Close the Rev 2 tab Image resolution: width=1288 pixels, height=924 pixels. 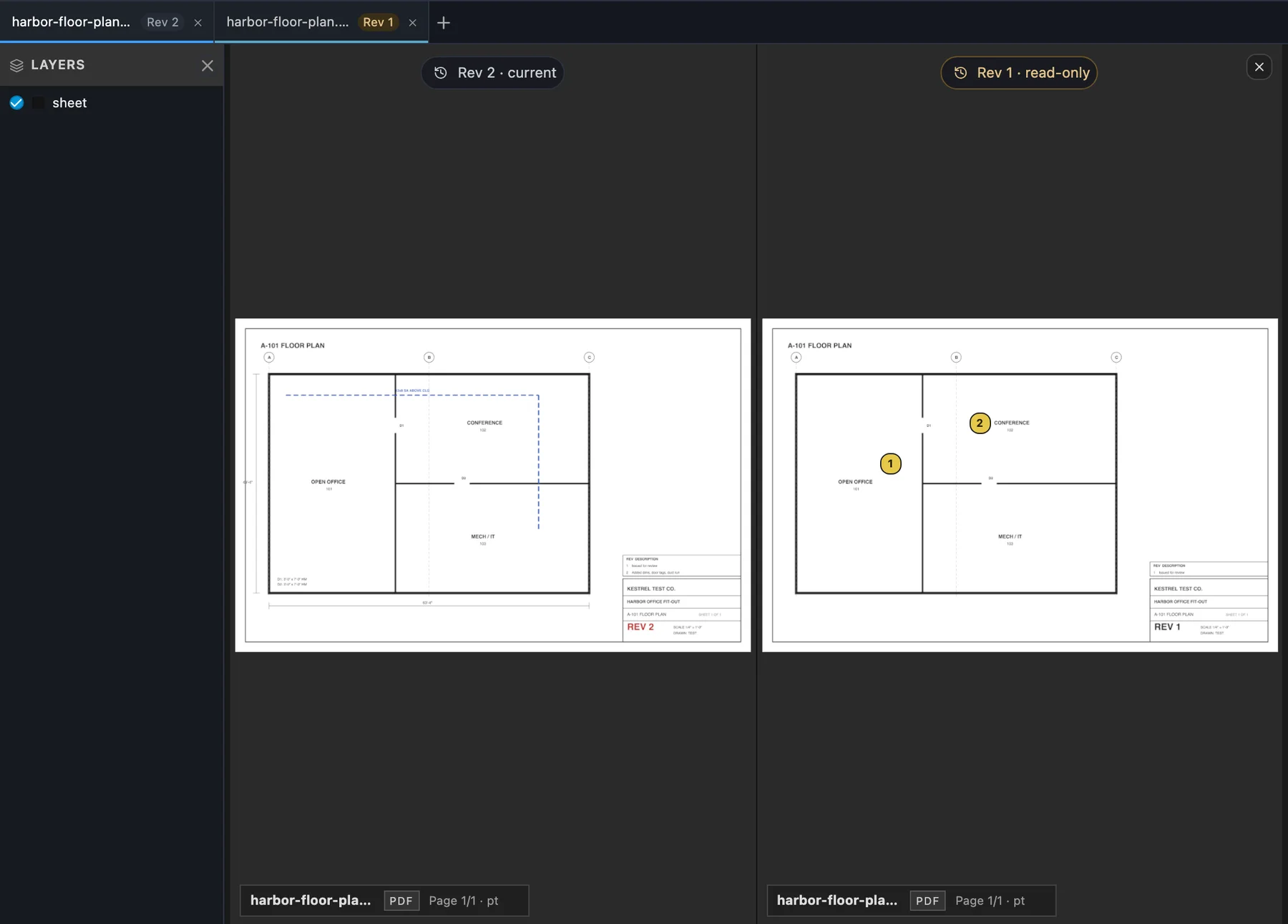[x=198, y=23]
